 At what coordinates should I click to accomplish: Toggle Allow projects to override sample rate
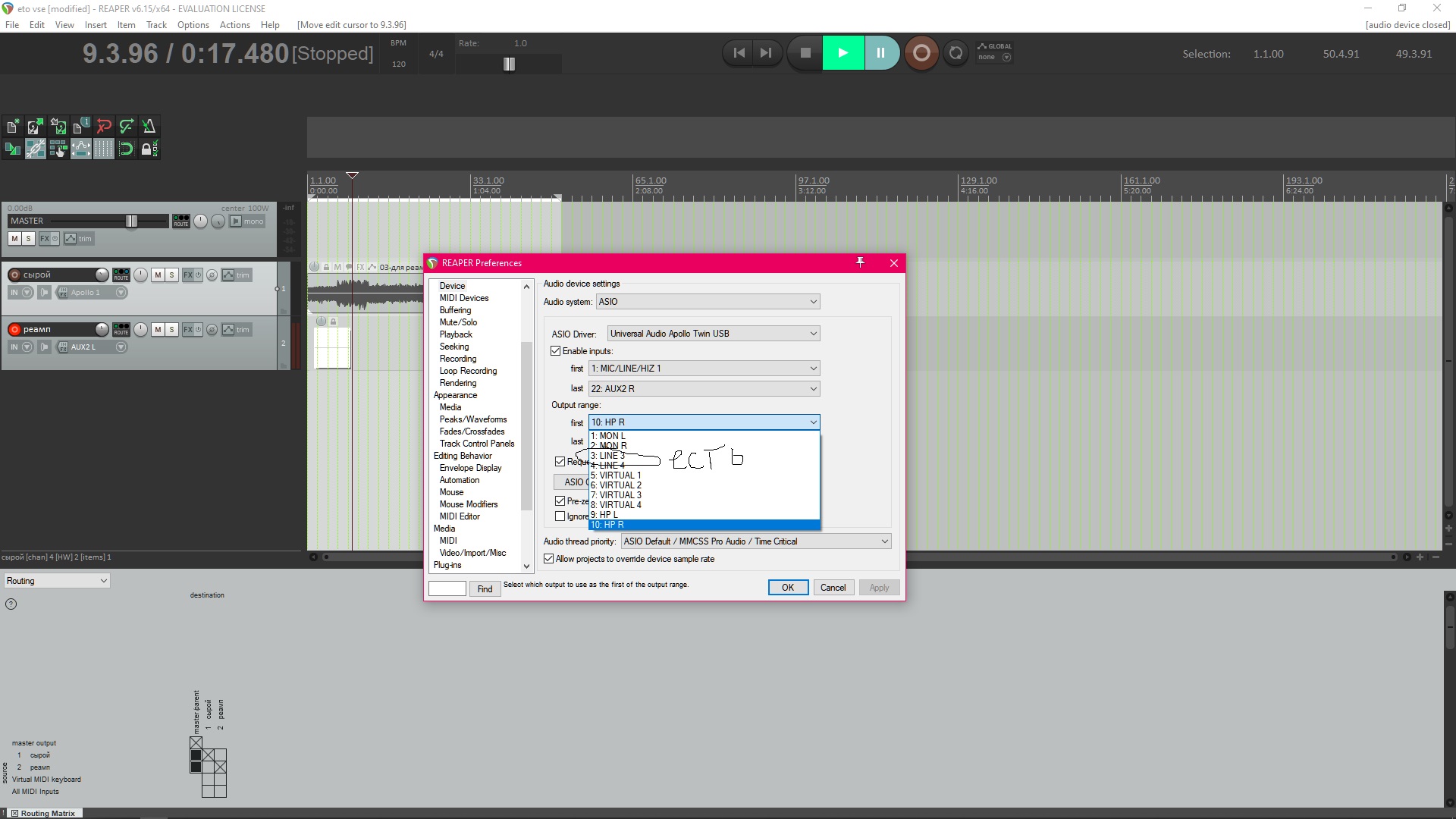[x=549, y=559]
